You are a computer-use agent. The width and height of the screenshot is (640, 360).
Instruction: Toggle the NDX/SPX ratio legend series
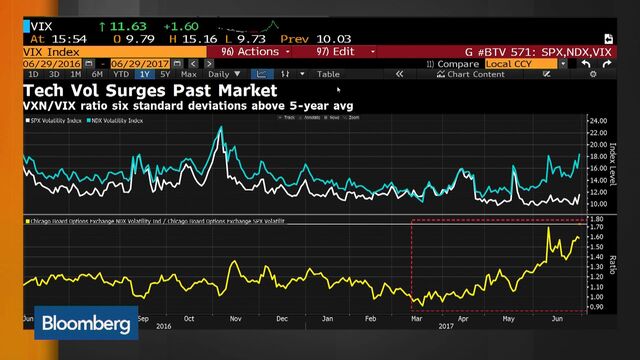[155, 221]
